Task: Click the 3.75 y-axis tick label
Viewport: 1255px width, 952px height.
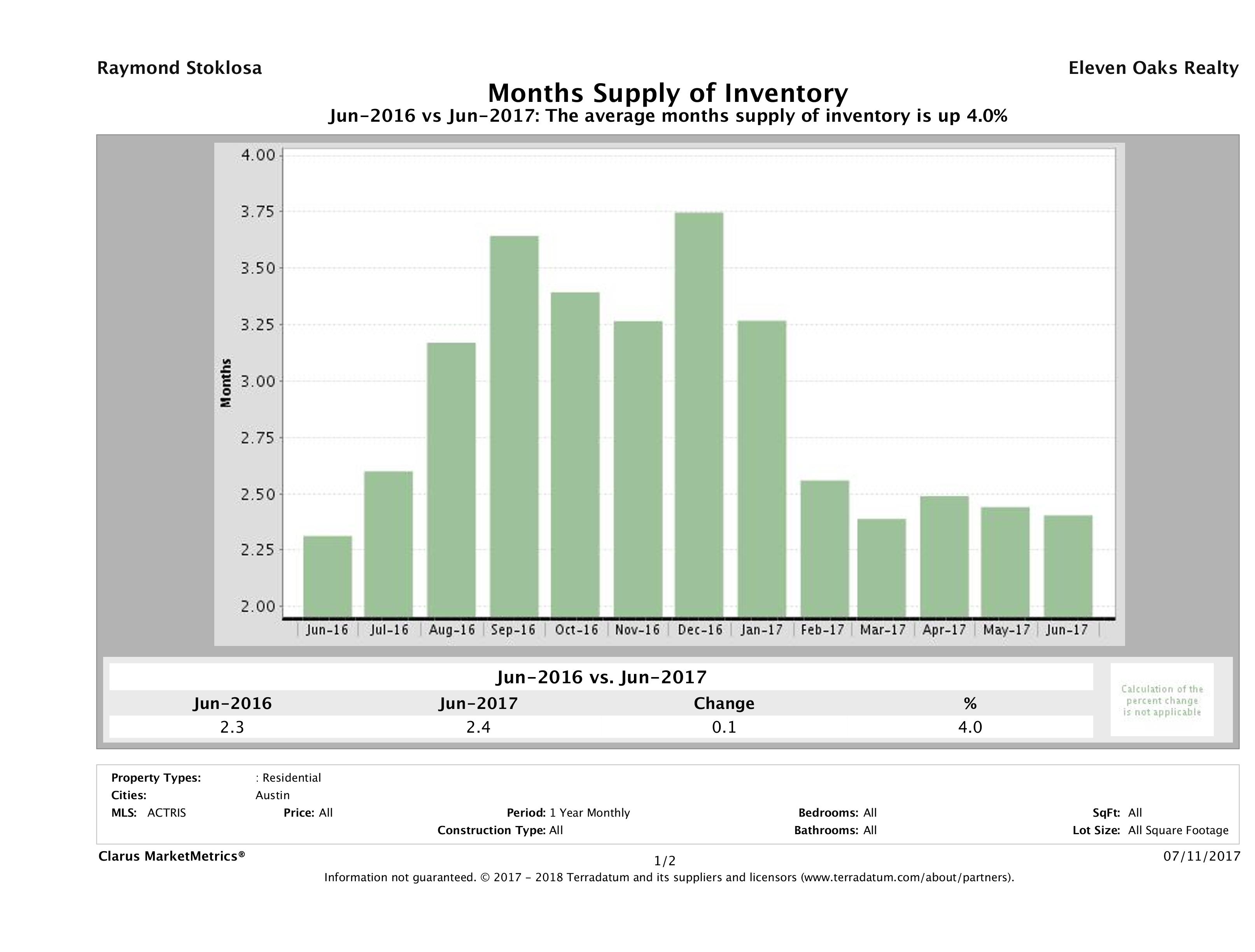Action: (257, 212)
